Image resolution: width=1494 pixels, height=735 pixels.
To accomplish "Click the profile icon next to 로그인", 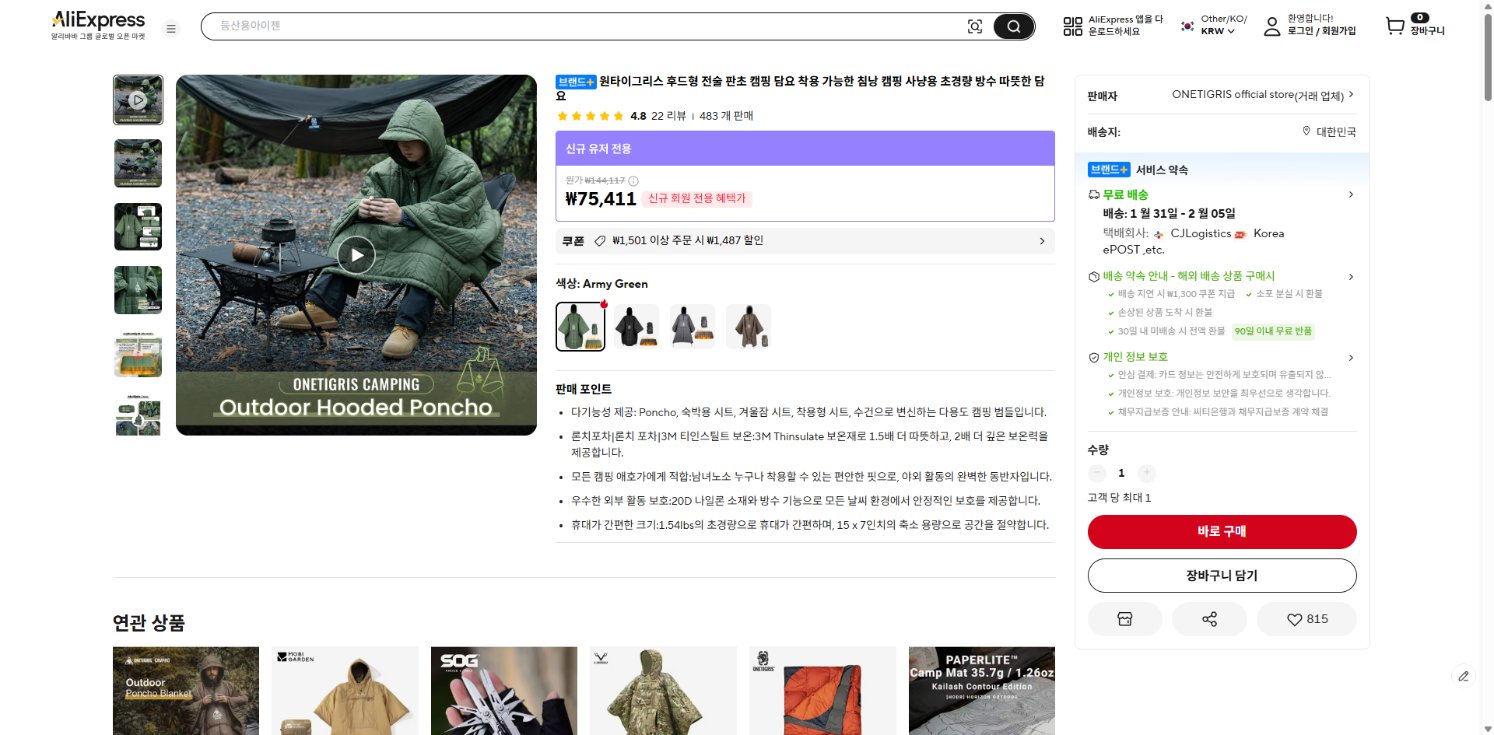I will 1272,26.
